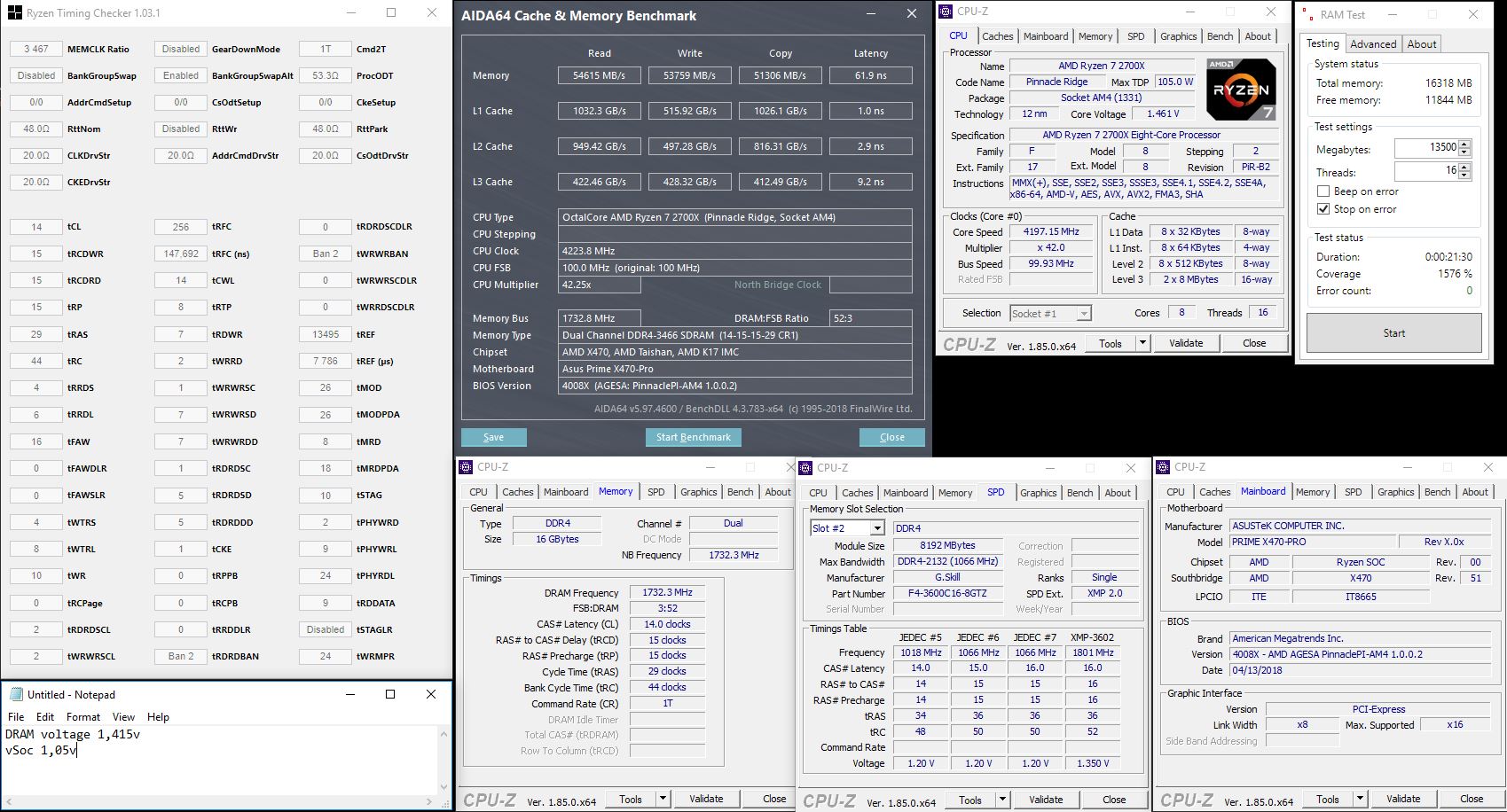Open the Format menu in Notepad
The height and width of the screenshot is (812, 1507).
coord(83,717)
